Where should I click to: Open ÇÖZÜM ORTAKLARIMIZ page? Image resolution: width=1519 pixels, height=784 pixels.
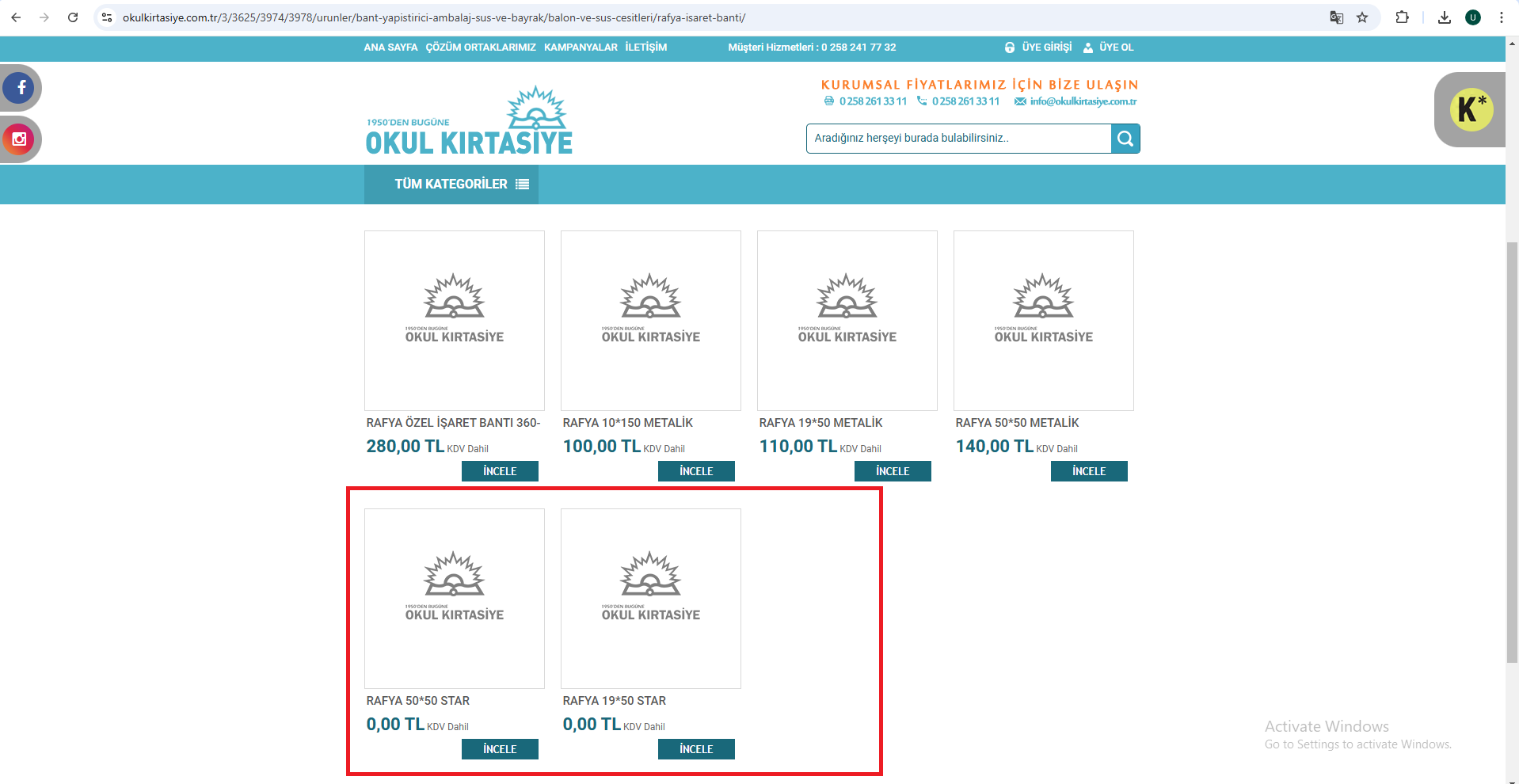coord(481,48)
